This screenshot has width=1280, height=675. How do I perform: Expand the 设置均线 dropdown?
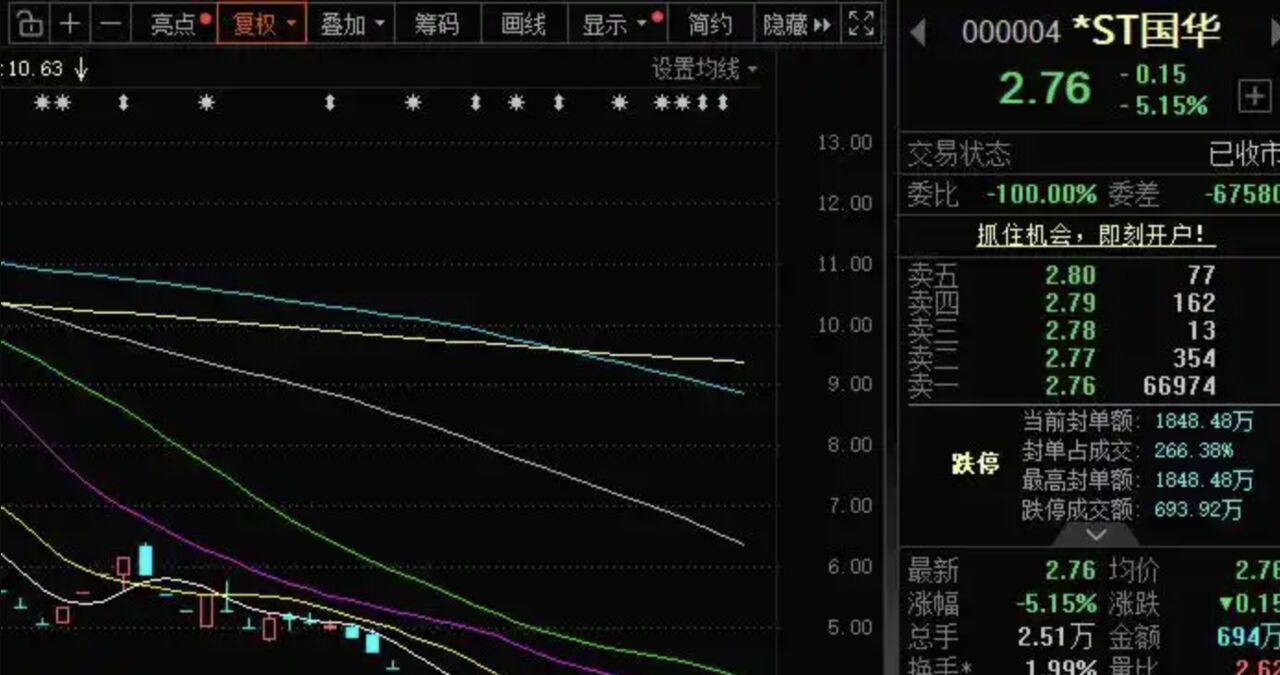click(x=704, y=69)
